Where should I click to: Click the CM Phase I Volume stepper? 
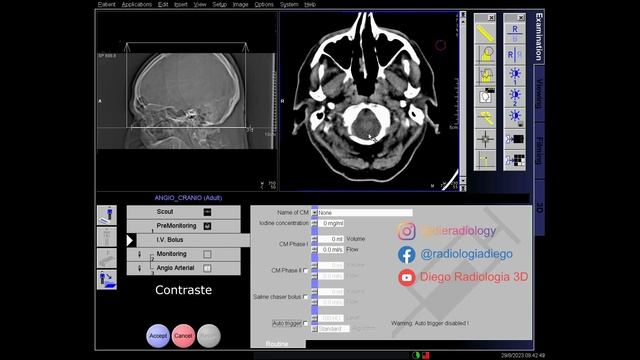(x=314, y=239)
